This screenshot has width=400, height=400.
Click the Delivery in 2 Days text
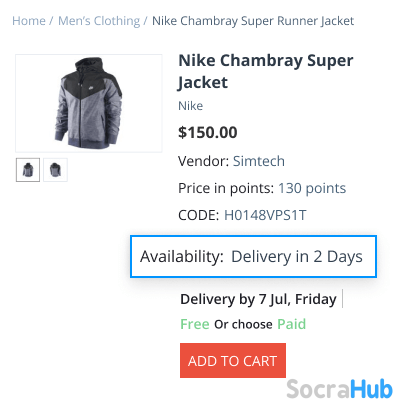tap(297, 257)
